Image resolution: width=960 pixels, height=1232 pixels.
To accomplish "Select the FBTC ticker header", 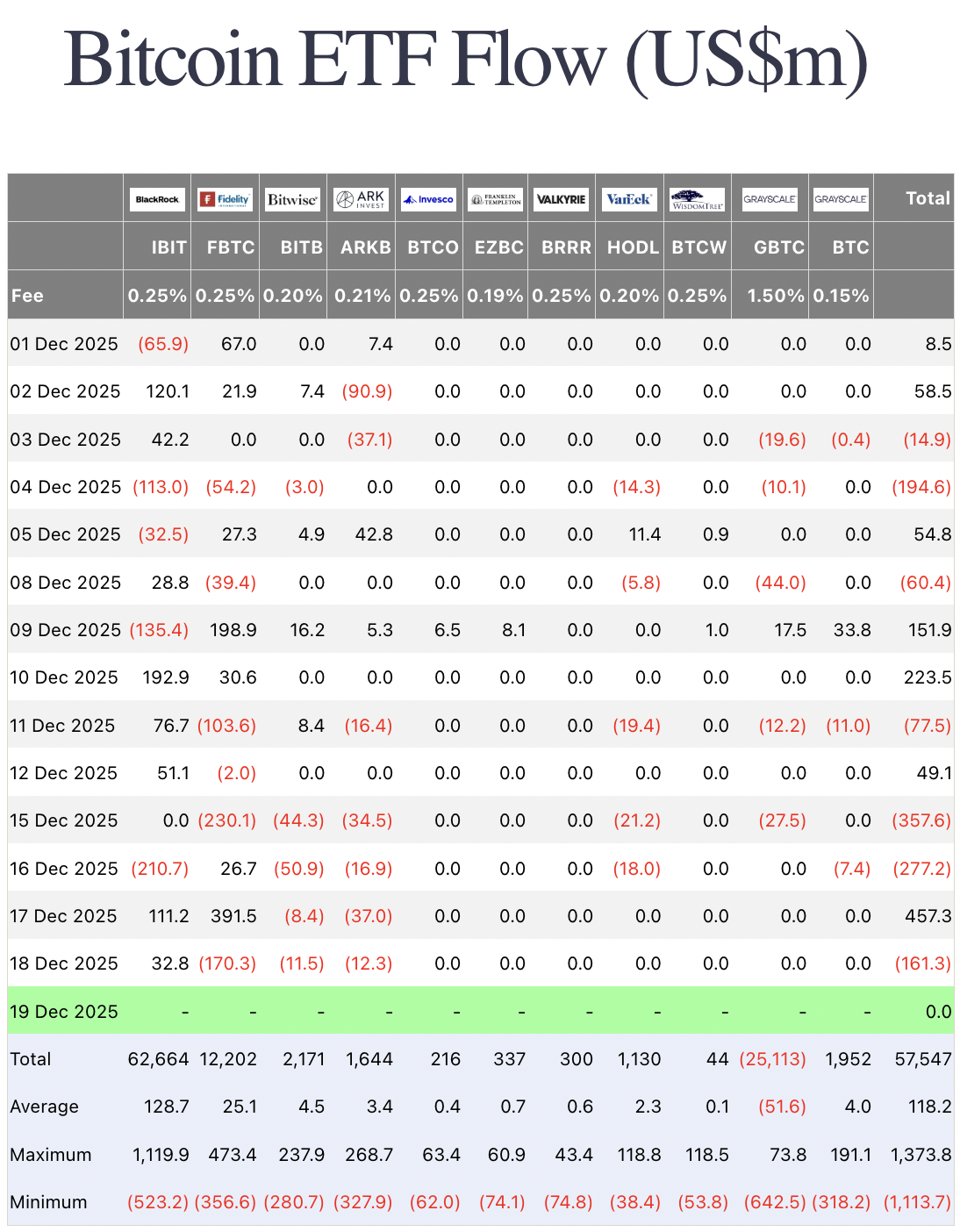I will point(231,247).
